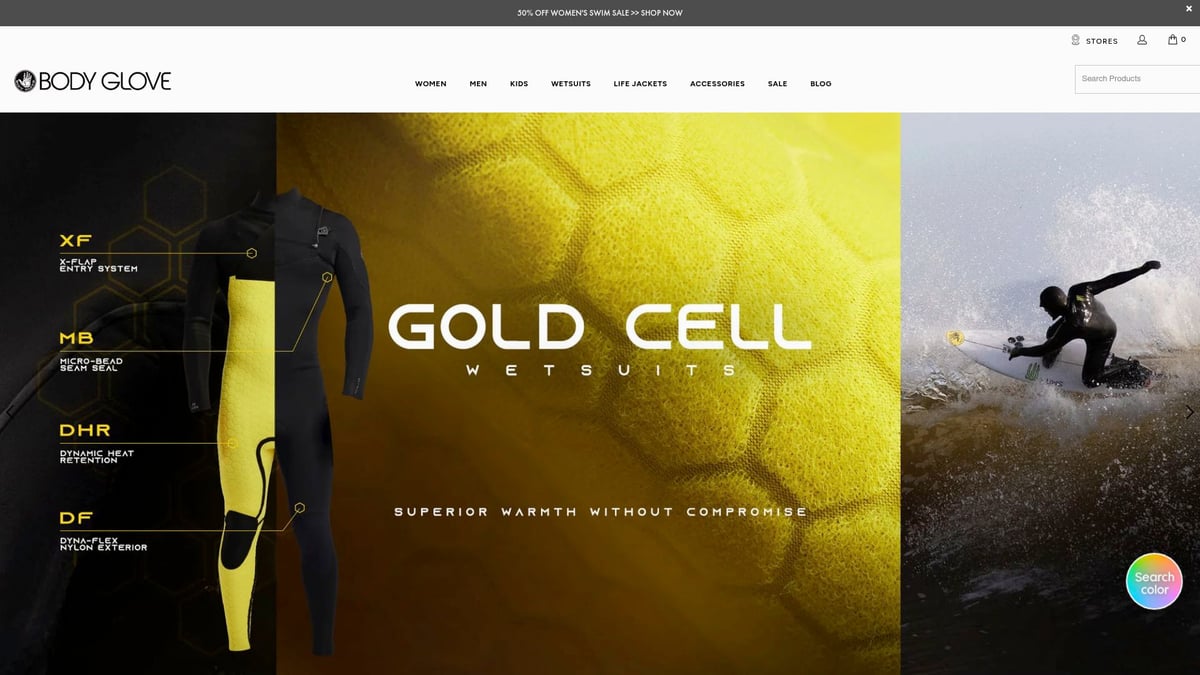
Task: Click the Body Glove hand logo
Action: [x=25, y=81]
